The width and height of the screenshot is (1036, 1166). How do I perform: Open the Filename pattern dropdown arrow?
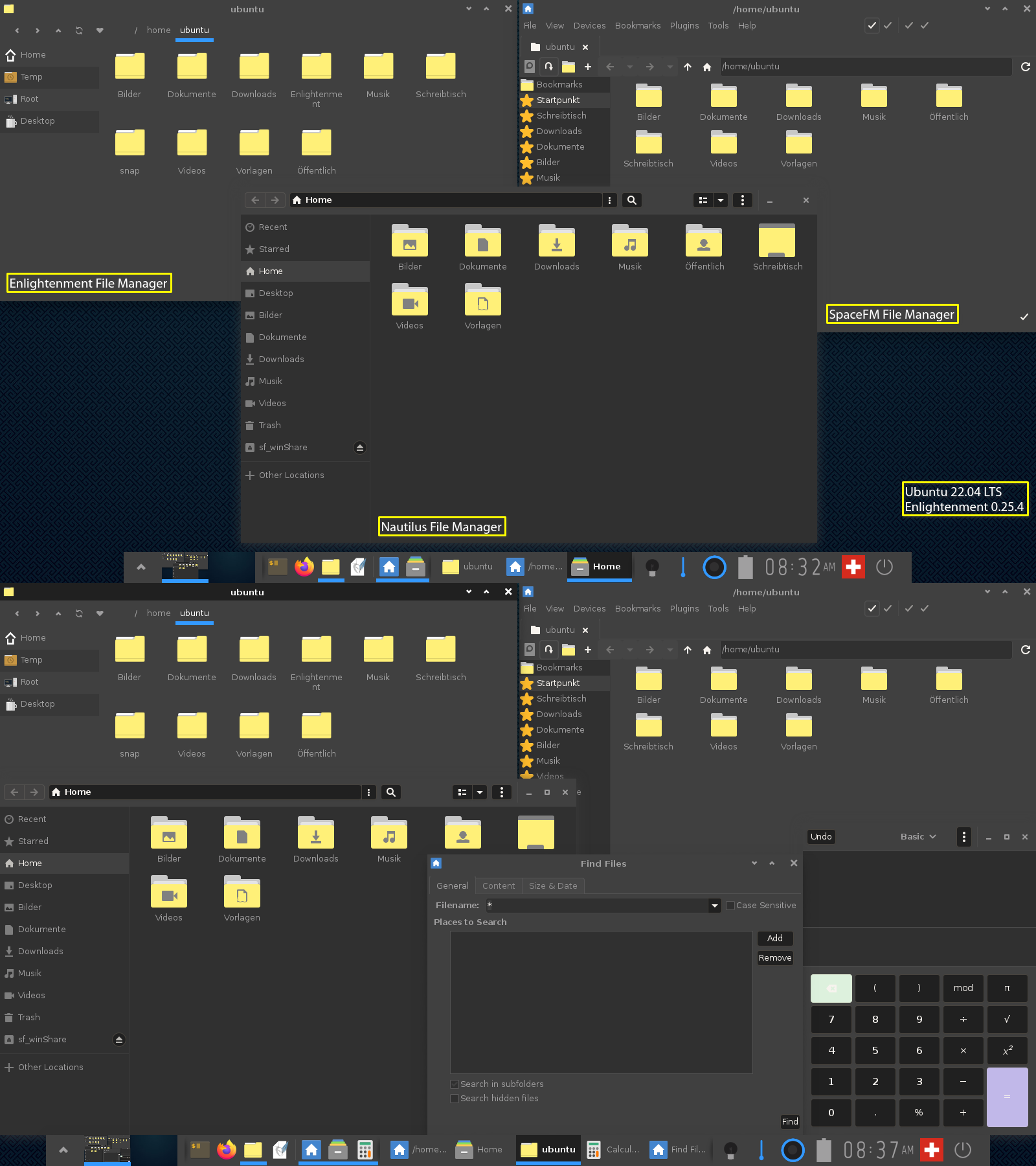pyautogui.click(x=715, y=906)
